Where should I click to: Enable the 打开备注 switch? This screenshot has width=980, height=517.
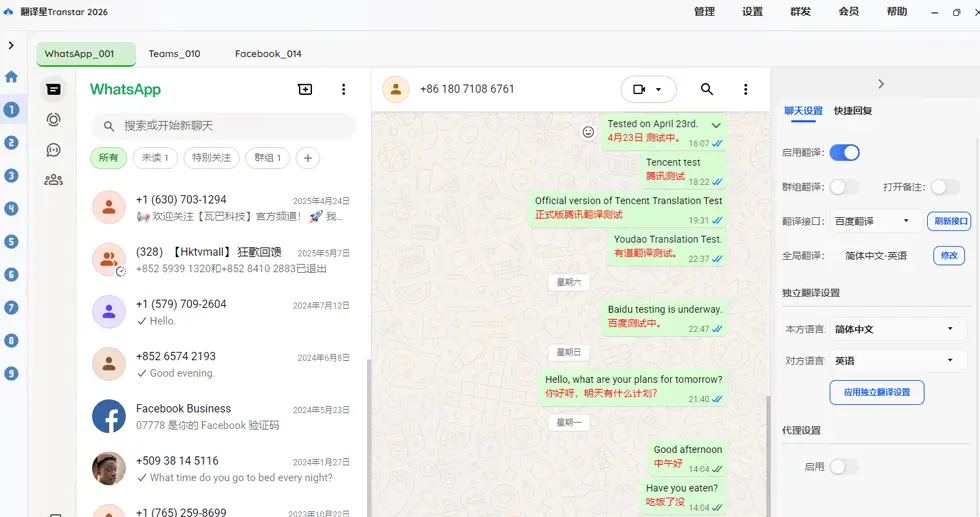(945, 187)
